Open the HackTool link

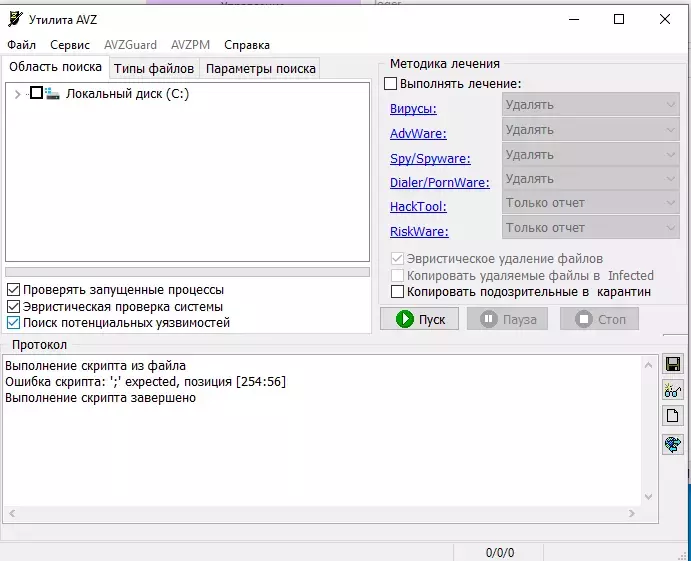tap(418, 206)
